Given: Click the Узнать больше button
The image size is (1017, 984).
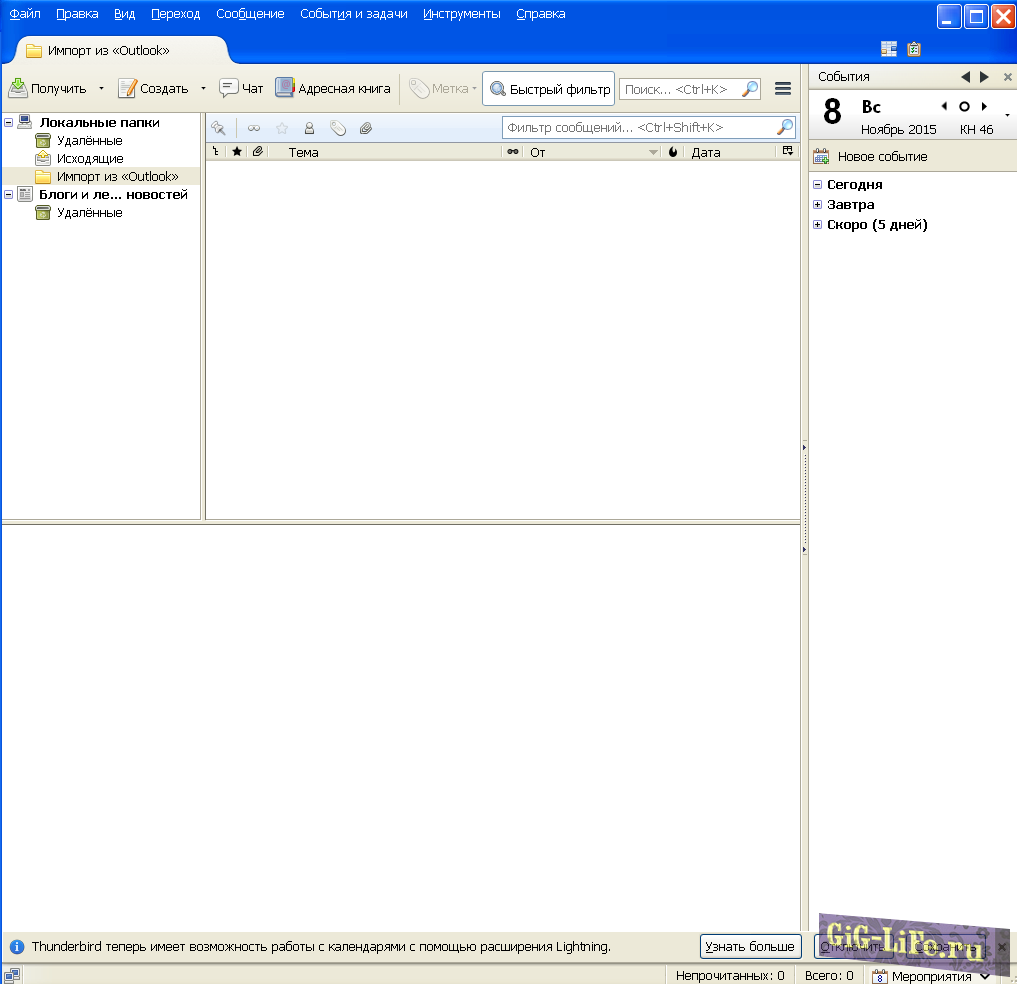Looking at the screenshot, I should [x=750, y=946].
